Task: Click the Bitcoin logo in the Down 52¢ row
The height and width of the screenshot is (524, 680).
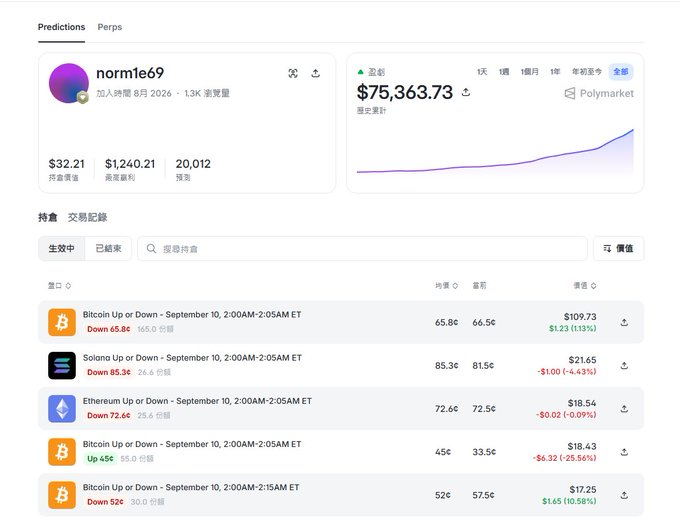Action: [62, 495]
